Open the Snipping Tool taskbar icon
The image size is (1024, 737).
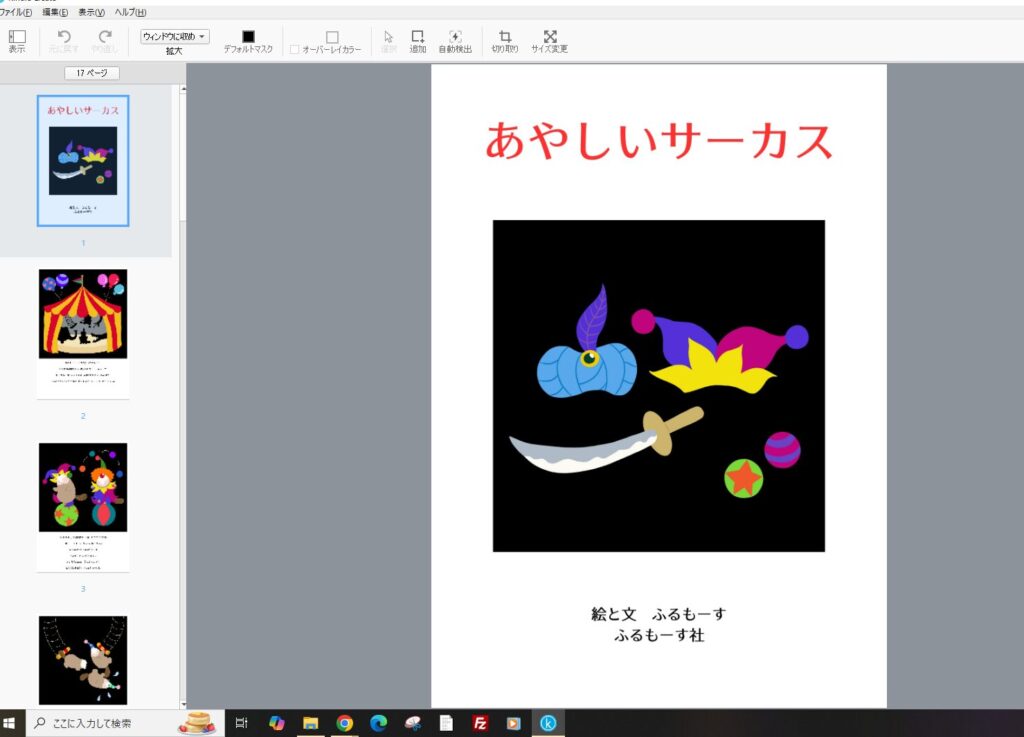[413, 723]
